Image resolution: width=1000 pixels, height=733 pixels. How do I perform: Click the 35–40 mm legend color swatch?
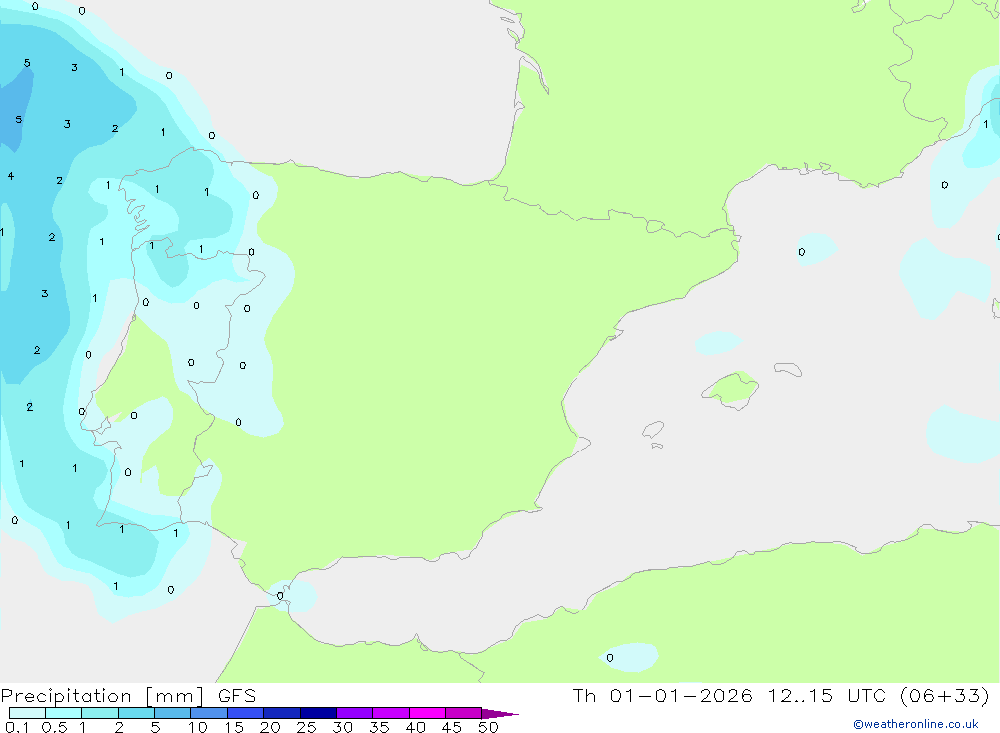pyautogui.click(x=391, y=713)
